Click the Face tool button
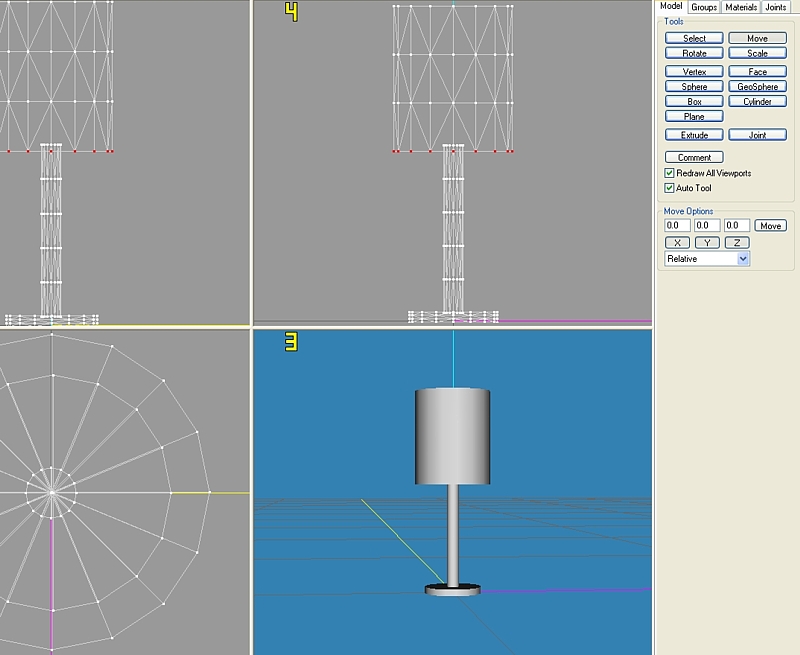 757,72
